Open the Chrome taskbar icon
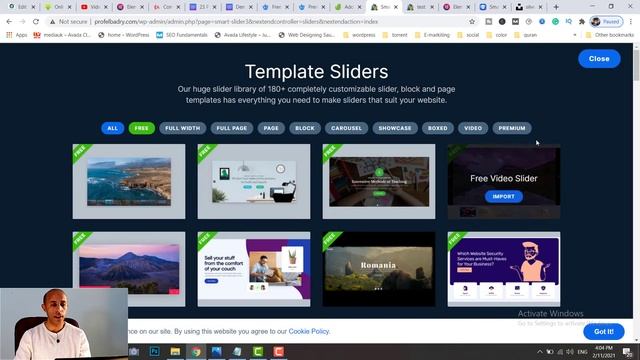 point(196,351)
